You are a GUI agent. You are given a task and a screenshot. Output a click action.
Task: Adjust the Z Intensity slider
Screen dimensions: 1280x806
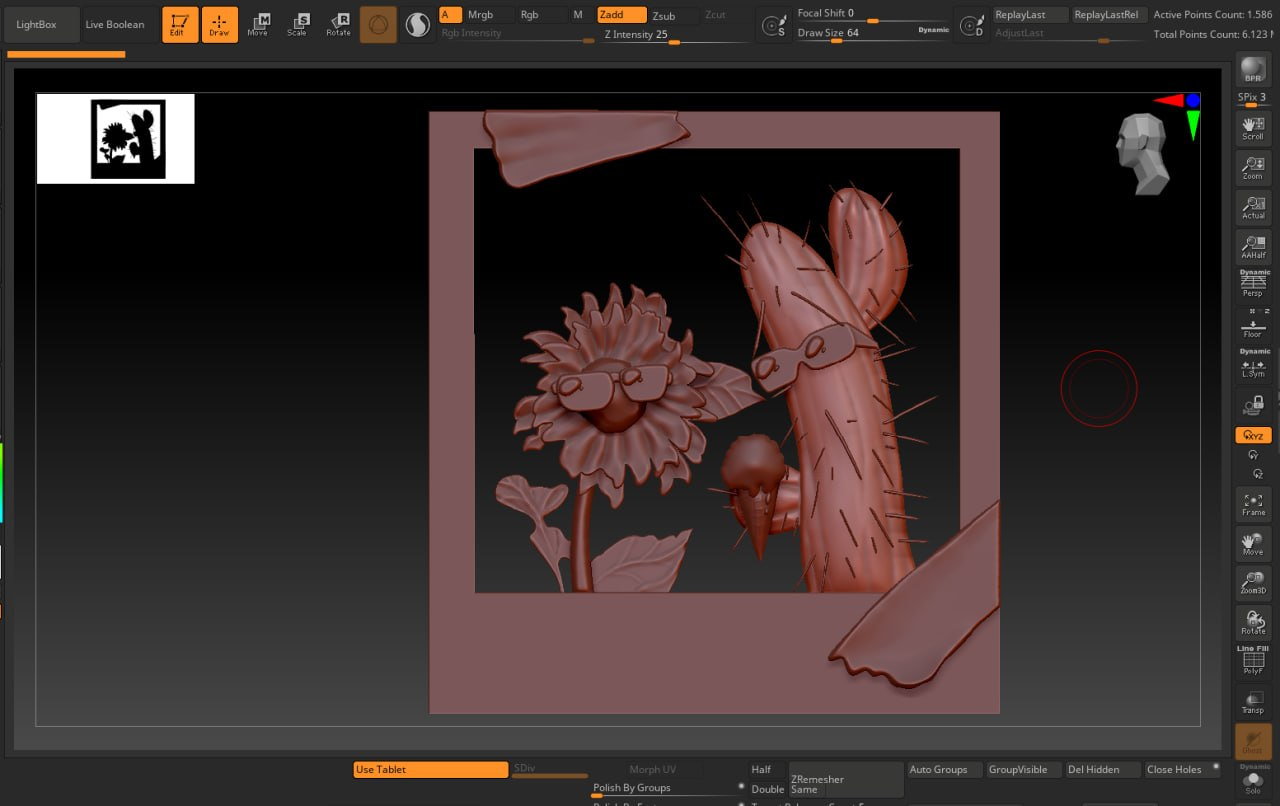[x=676, y=35]
